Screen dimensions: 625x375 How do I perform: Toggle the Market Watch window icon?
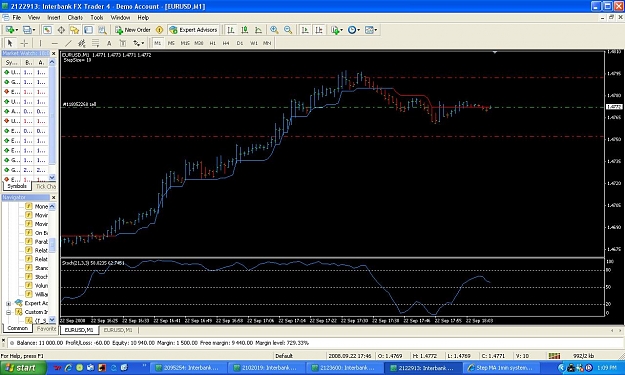pos(47,30)
